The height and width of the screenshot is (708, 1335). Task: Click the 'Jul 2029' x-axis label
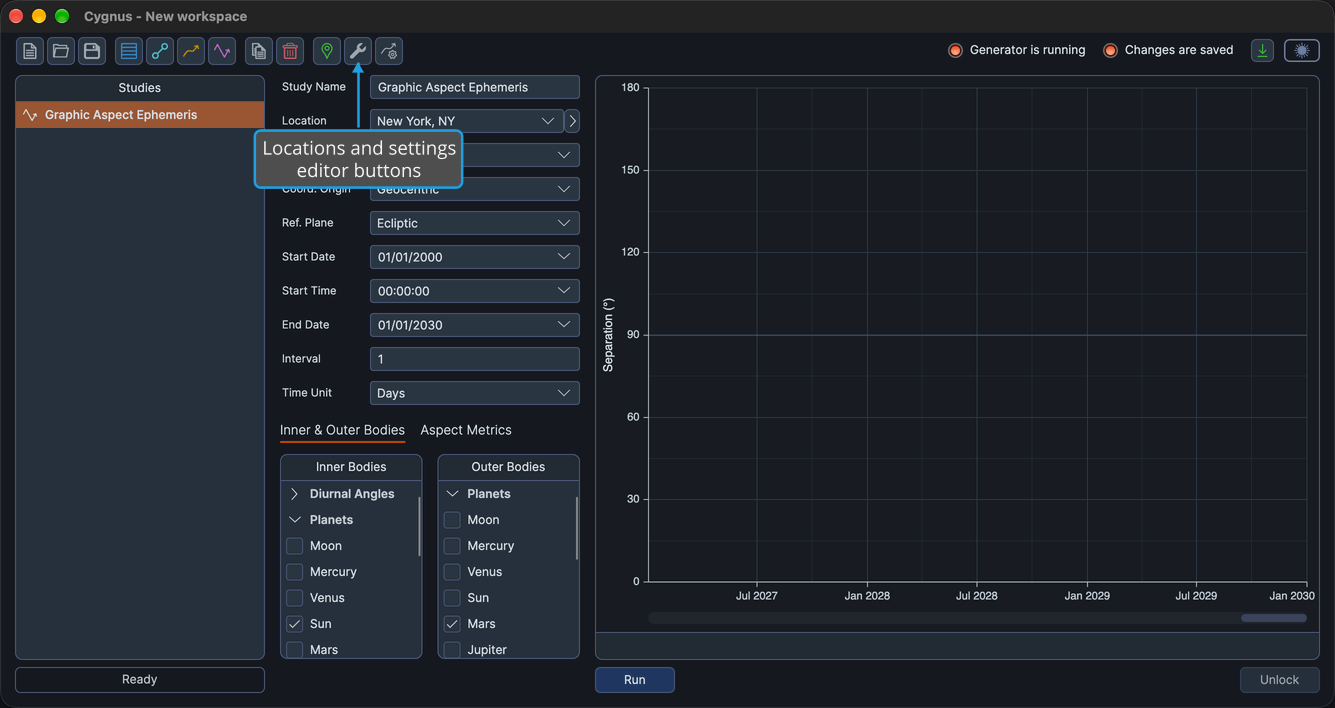(x=1196, y=596)
